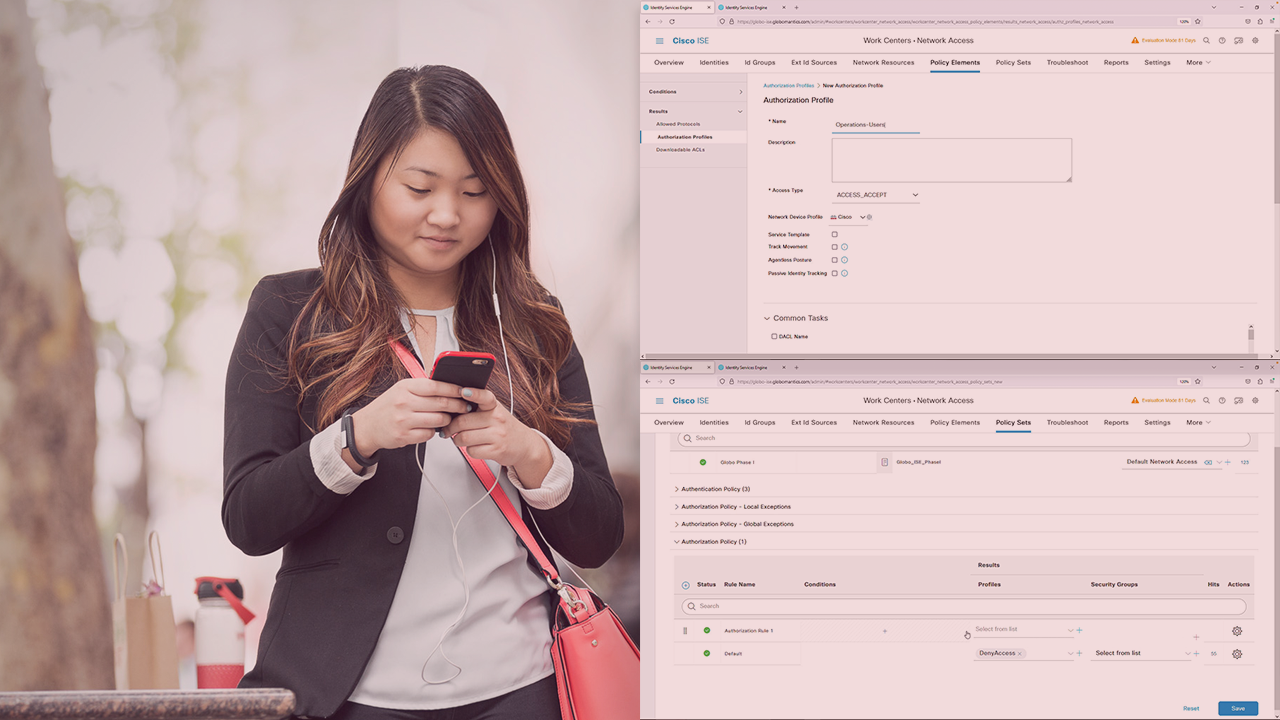Open the gear actions for Authorization Rule 1
This screenshot has width=1280, height=720.
1237,631
